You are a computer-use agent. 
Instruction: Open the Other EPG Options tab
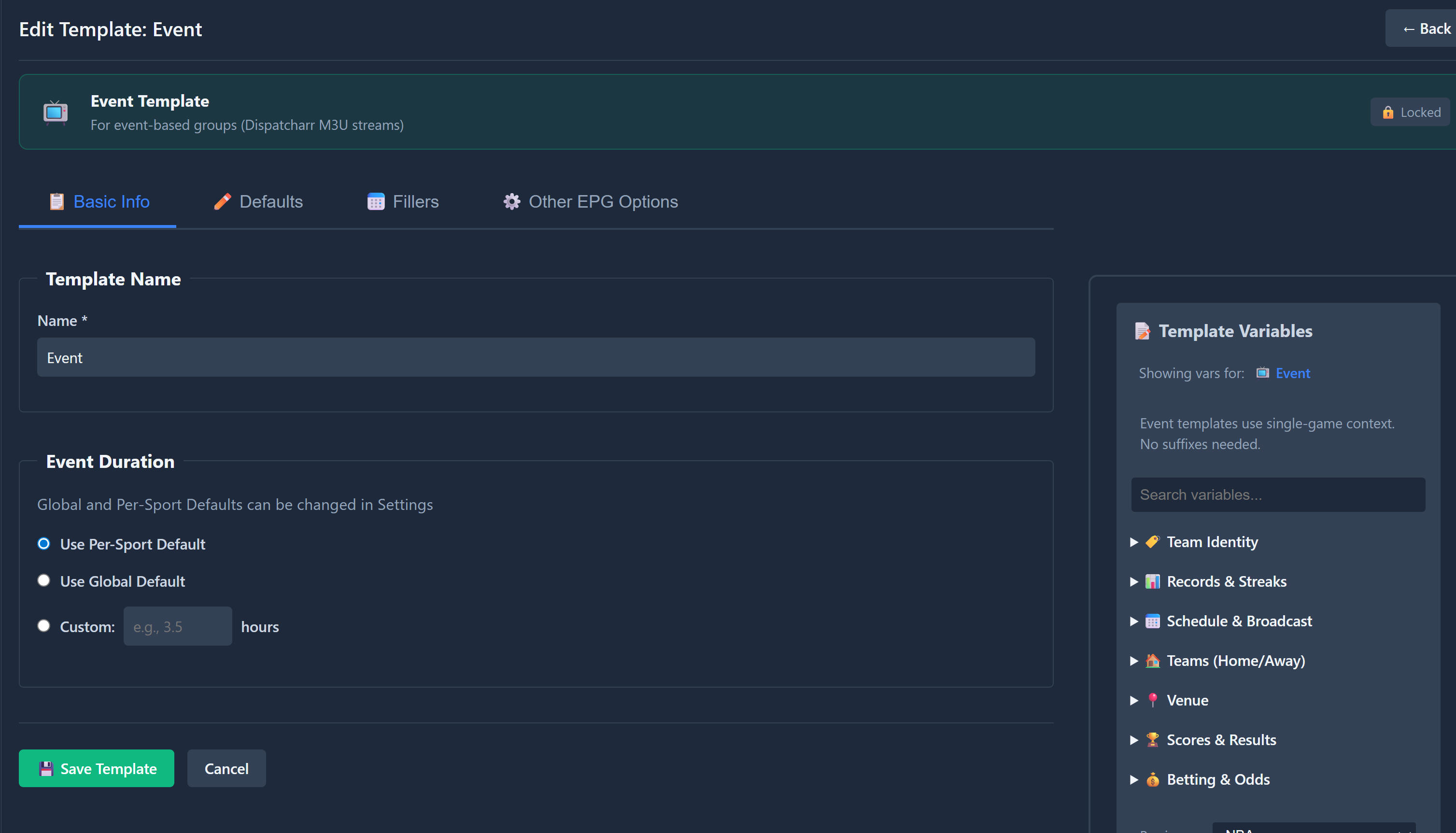coord(591,202)
